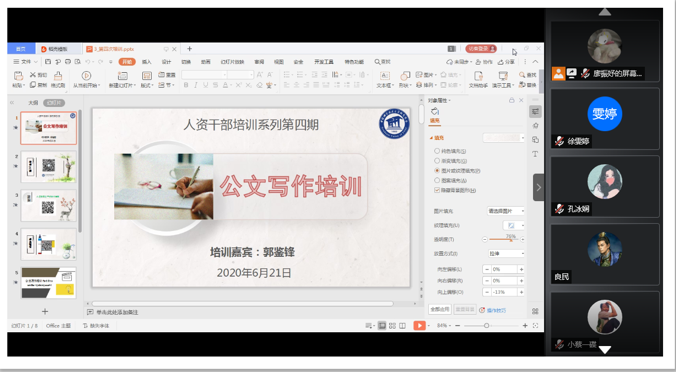
Task: Open the Slide Show ribbon tab
Action: (x=232, y=62)
